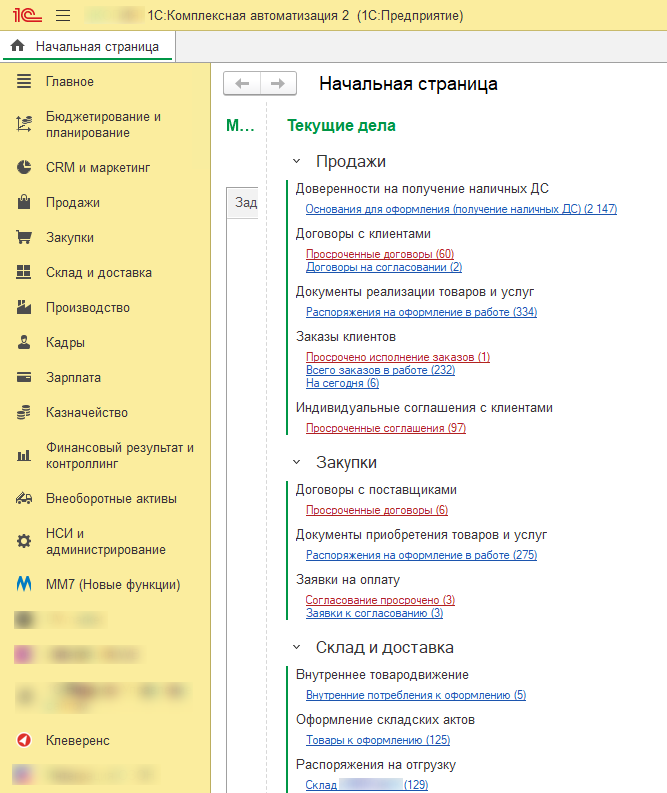The image size is (667, 793).
Task: Click the 1C logo icon
Action: [27, 15]
